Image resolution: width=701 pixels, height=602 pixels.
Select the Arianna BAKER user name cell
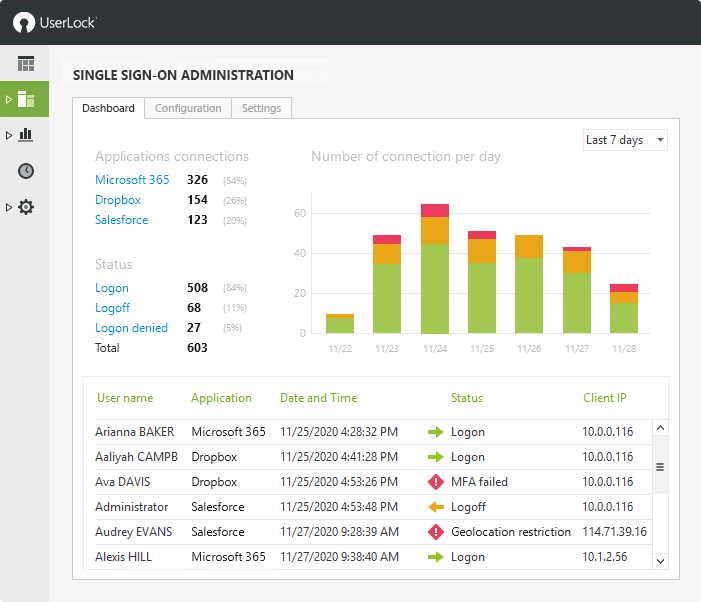point(135,432)
